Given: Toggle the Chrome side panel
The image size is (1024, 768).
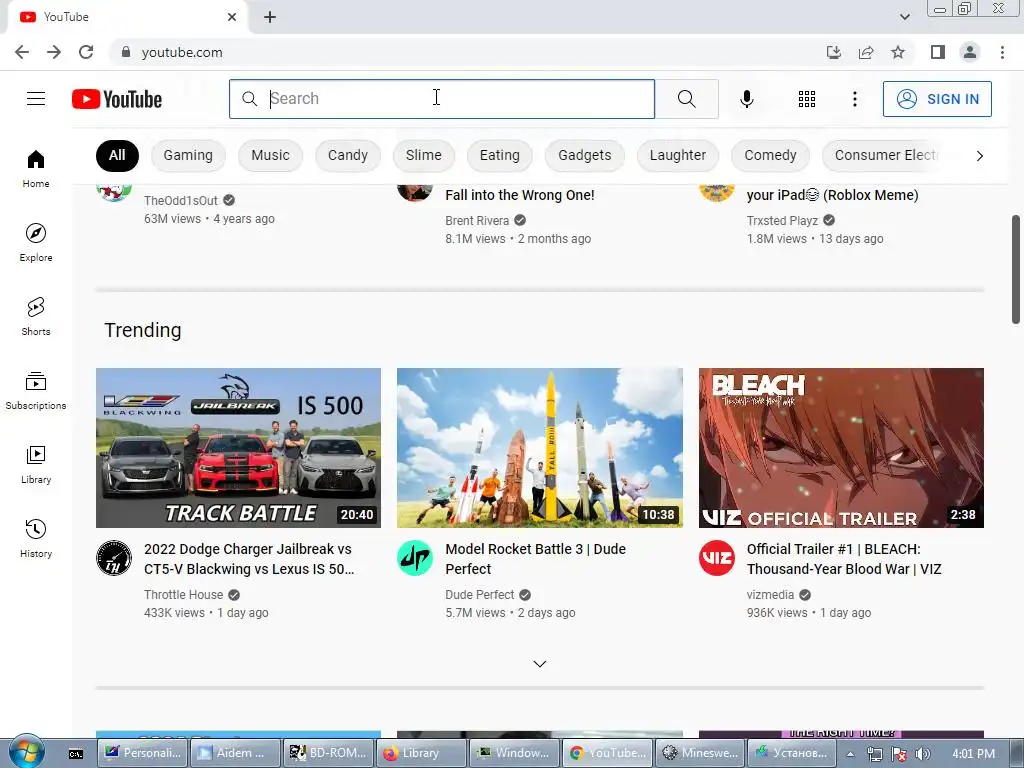Looking at the screenshot, I should (x=938, y=52).
